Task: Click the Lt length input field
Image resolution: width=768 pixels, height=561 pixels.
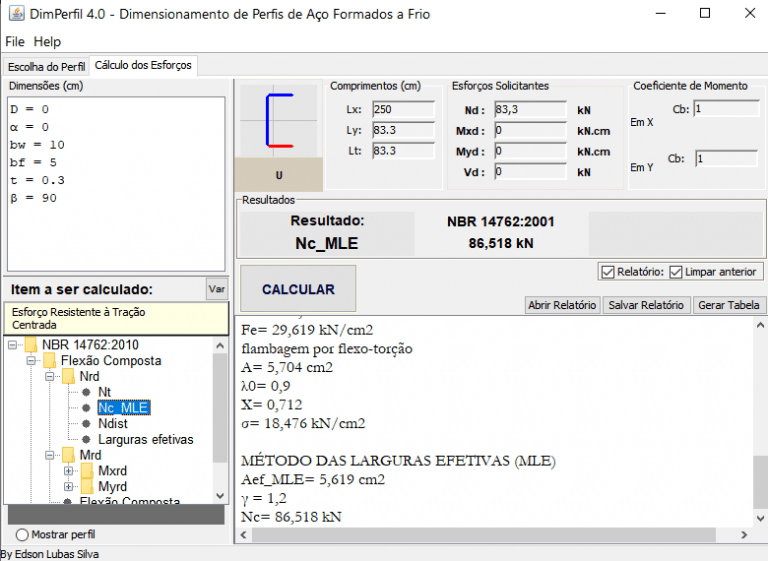Action: click(x=403, y=150)
